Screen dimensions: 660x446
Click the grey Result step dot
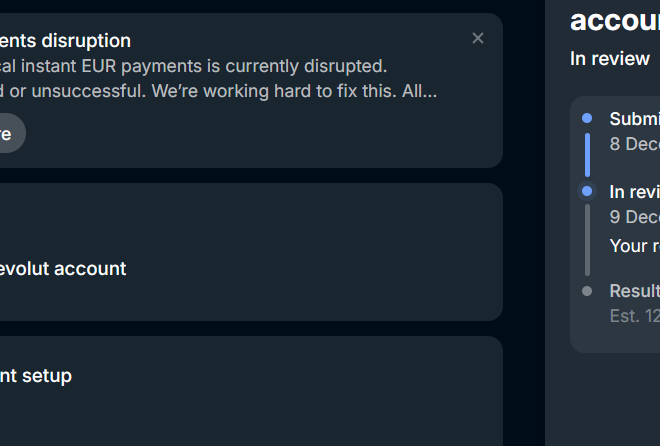587,291
